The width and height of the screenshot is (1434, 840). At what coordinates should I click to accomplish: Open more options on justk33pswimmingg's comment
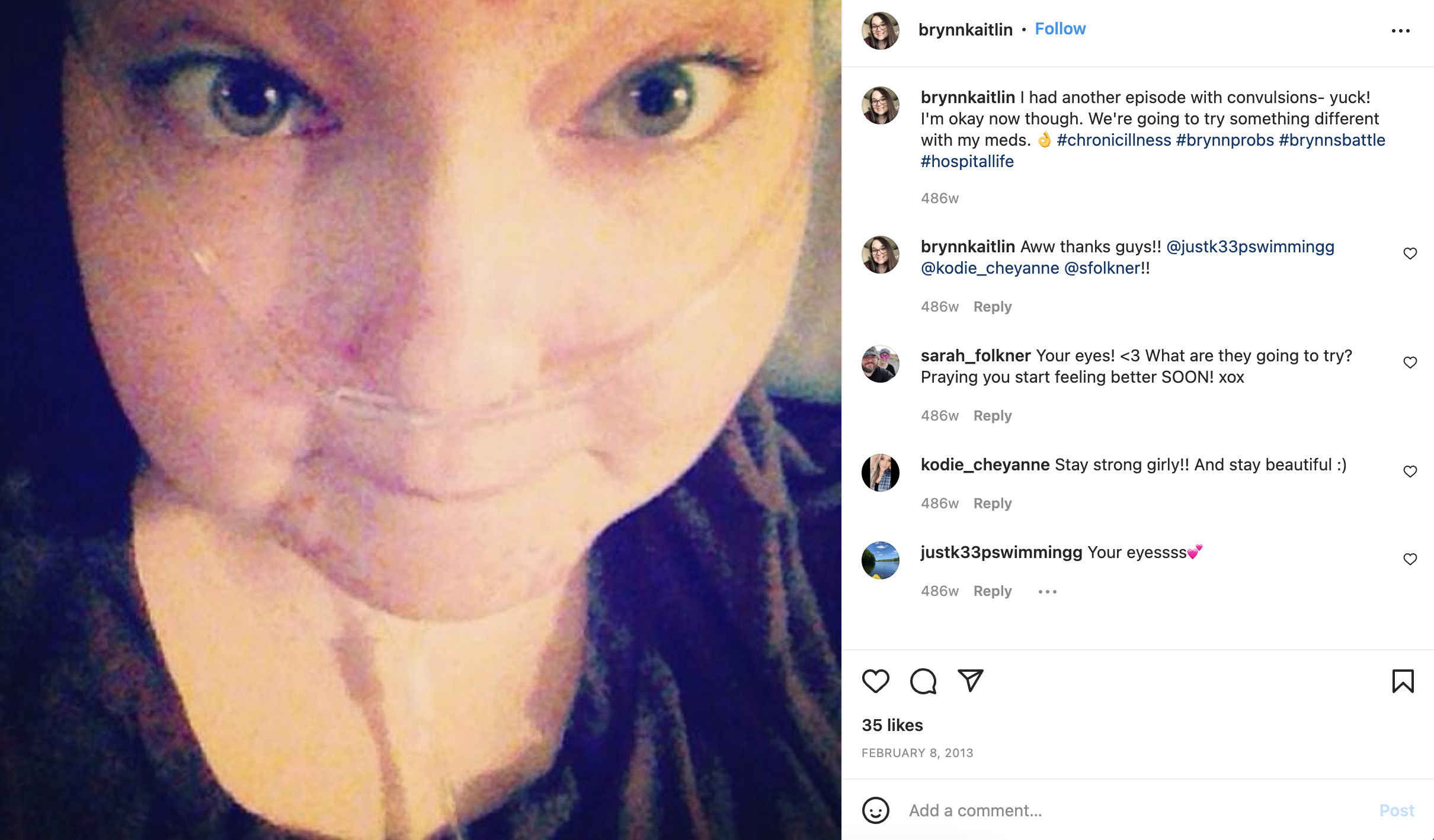[x=1048, y=591]
